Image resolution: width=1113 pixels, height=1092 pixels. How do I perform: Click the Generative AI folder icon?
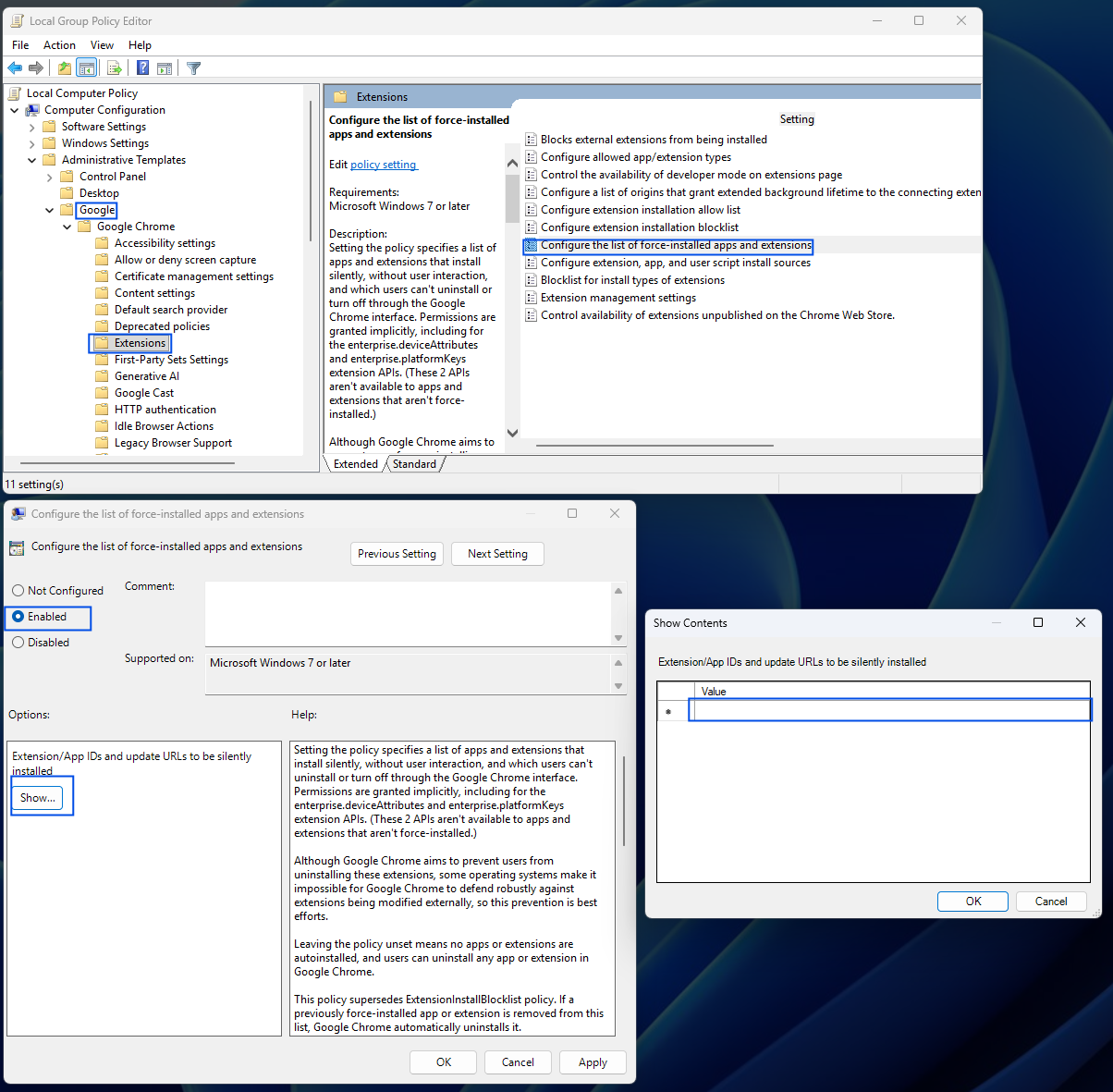(x=102, y=375)
